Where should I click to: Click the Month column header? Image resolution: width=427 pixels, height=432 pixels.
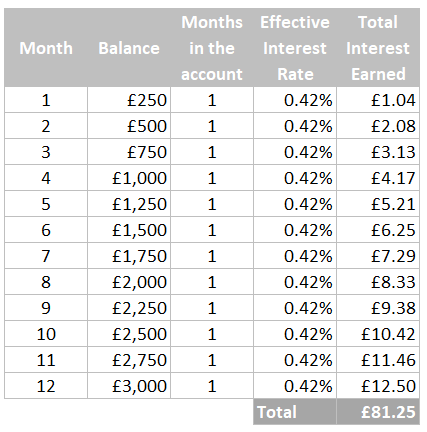[x=46, y=48]
